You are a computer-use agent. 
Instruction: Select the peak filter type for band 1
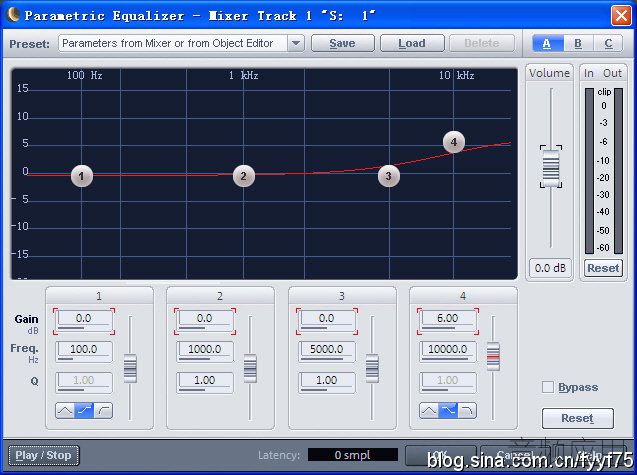[65, 411]
